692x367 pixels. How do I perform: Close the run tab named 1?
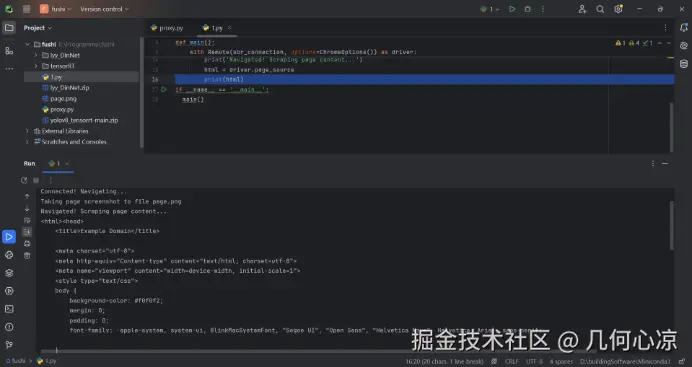(x=67, y=163)
